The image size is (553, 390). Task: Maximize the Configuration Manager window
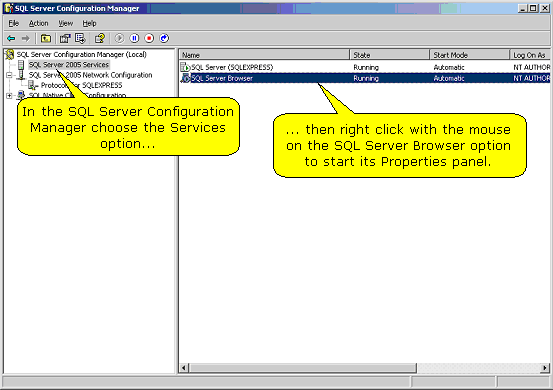point(533,8)
